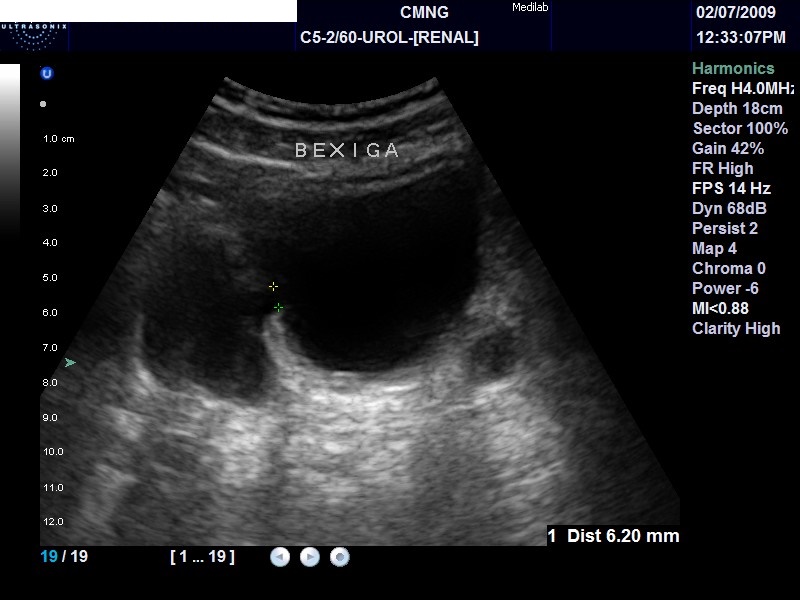The width and height of the screenshot is (800, 600).
Task: Click Power -6 parameter
Action: coord(725,288)
